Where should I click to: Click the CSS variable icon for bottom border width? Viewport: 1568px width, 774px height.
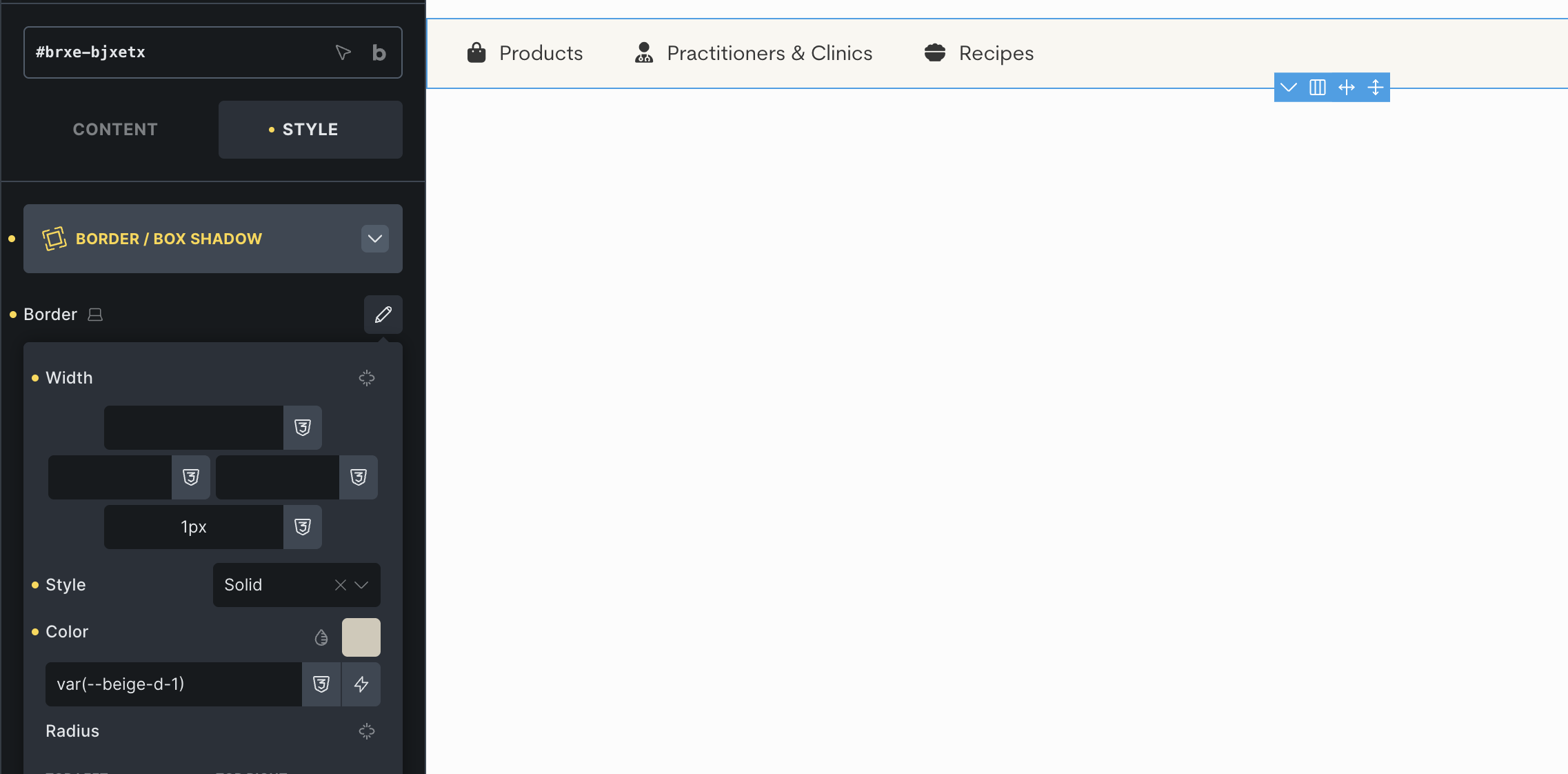[302, 527]
